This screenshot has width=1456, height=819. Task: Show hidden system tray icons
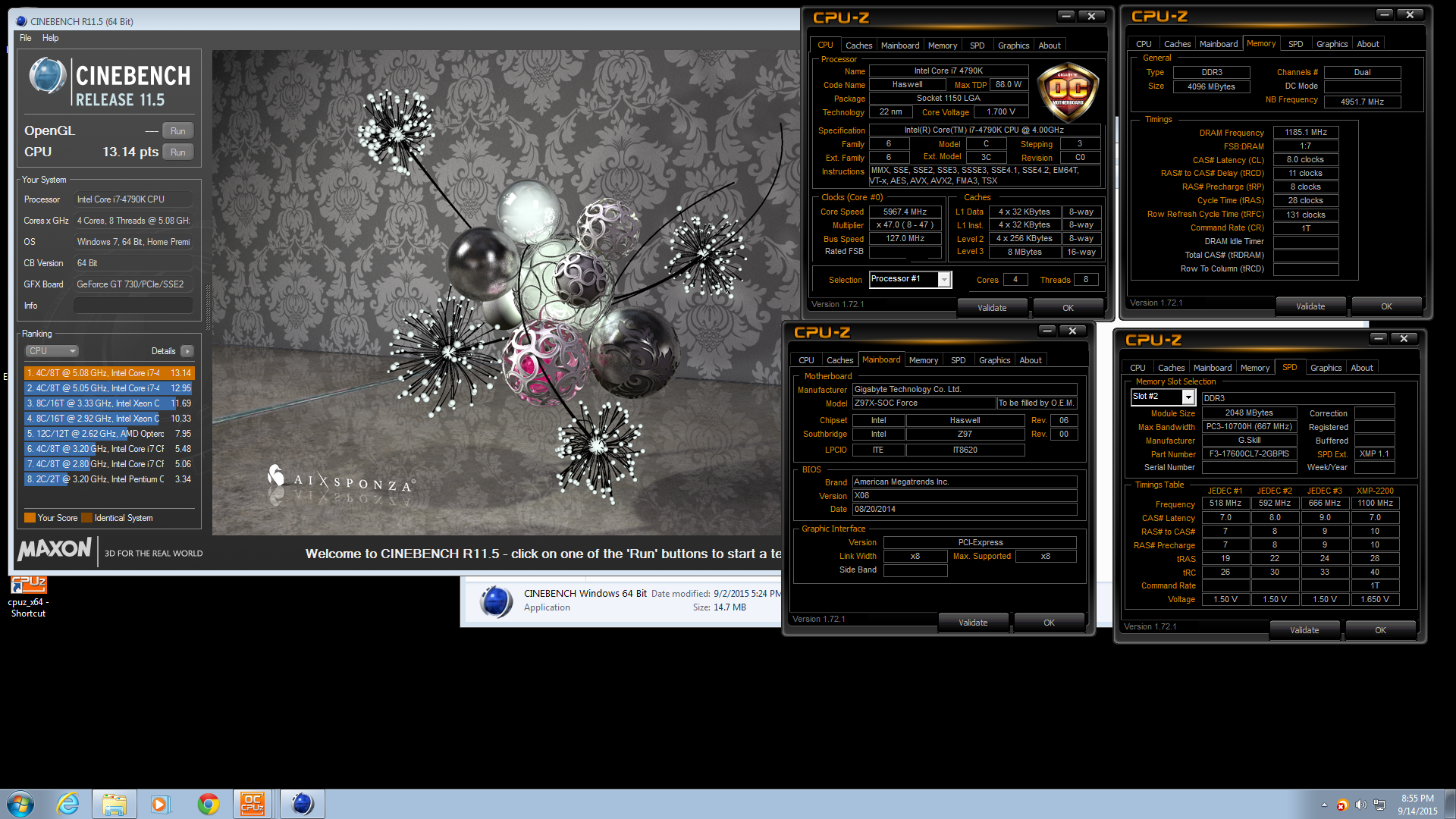pyautogui.click(x=1324, y=805)
